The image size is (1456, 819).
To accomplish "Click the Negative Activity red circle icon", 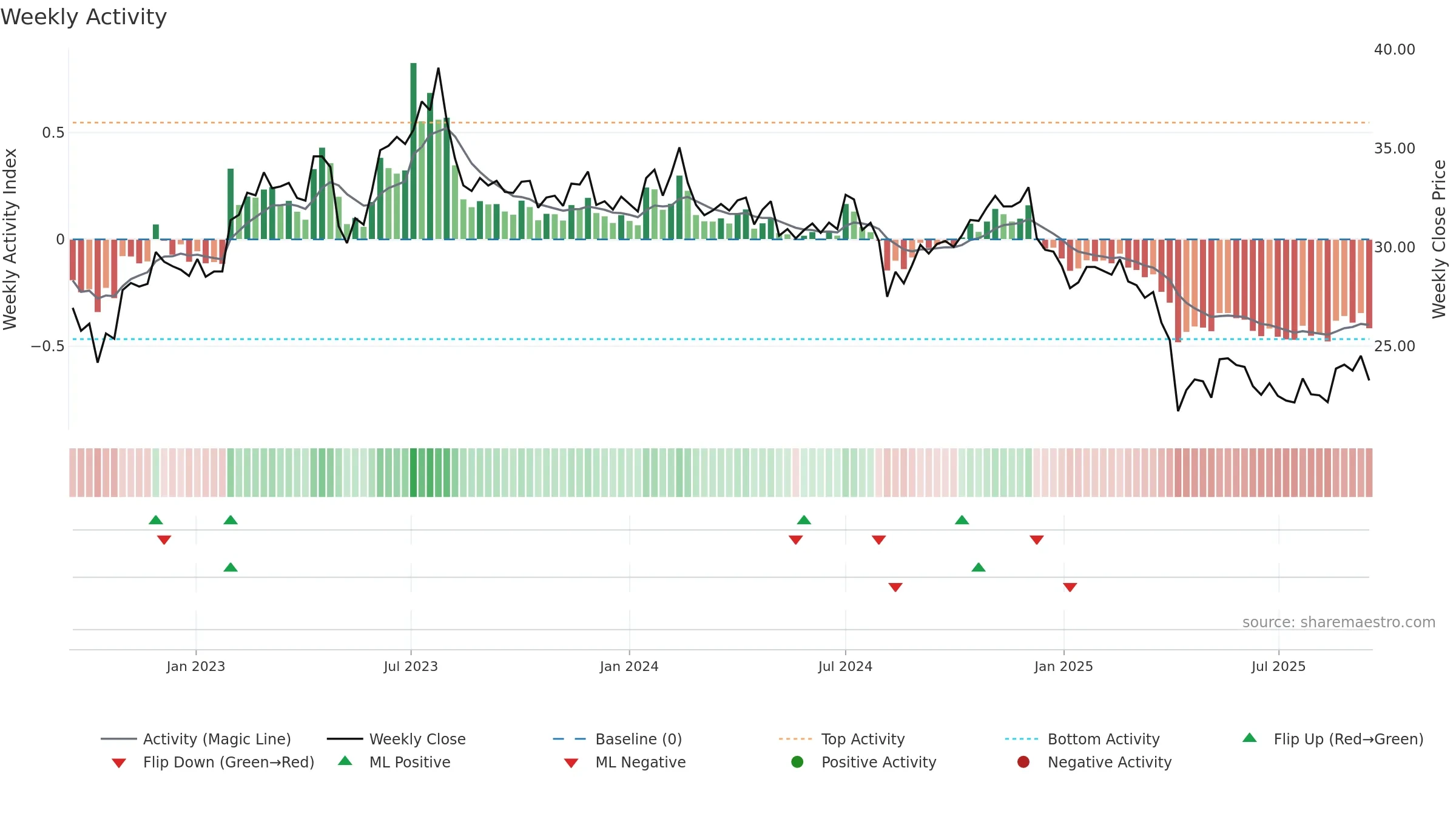I will click(x=1023, y=762).
